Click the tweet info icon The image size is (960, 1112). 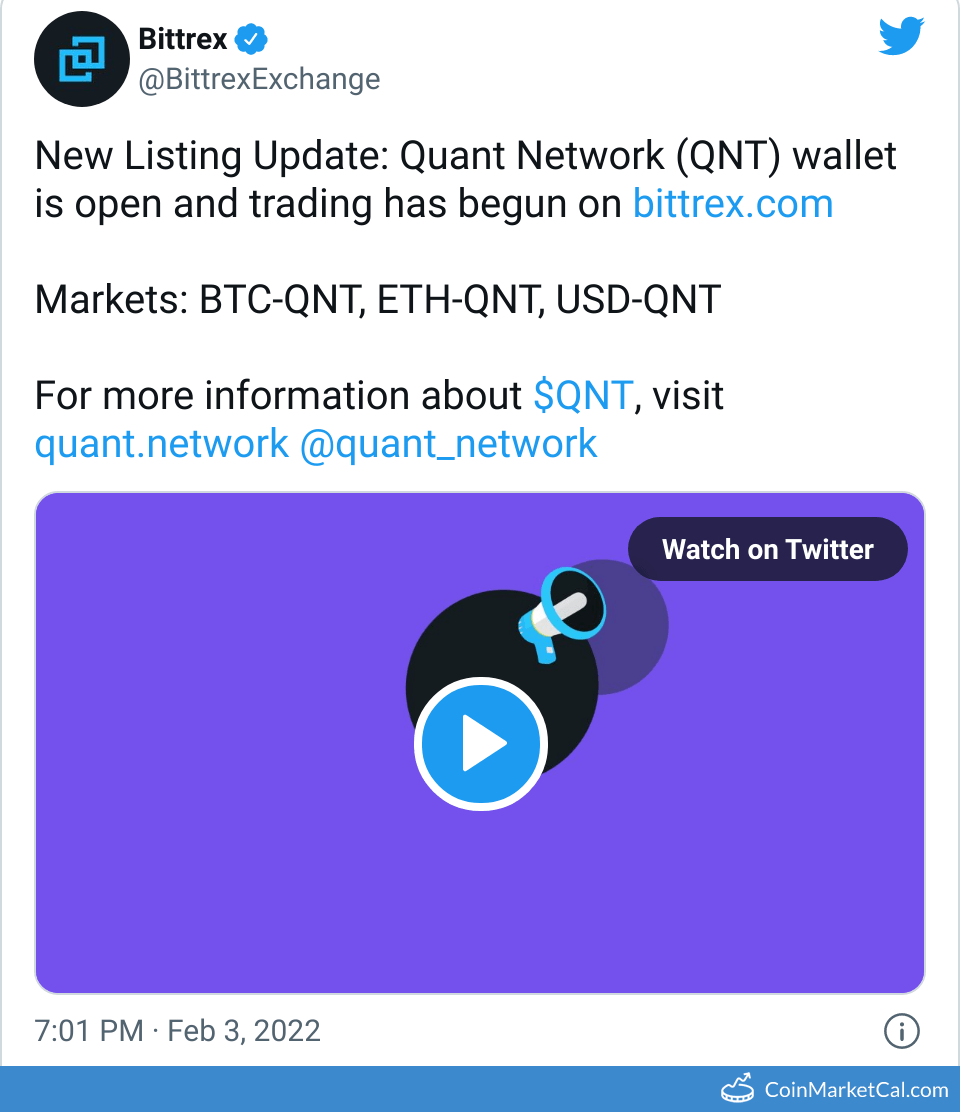(902, 1030)
